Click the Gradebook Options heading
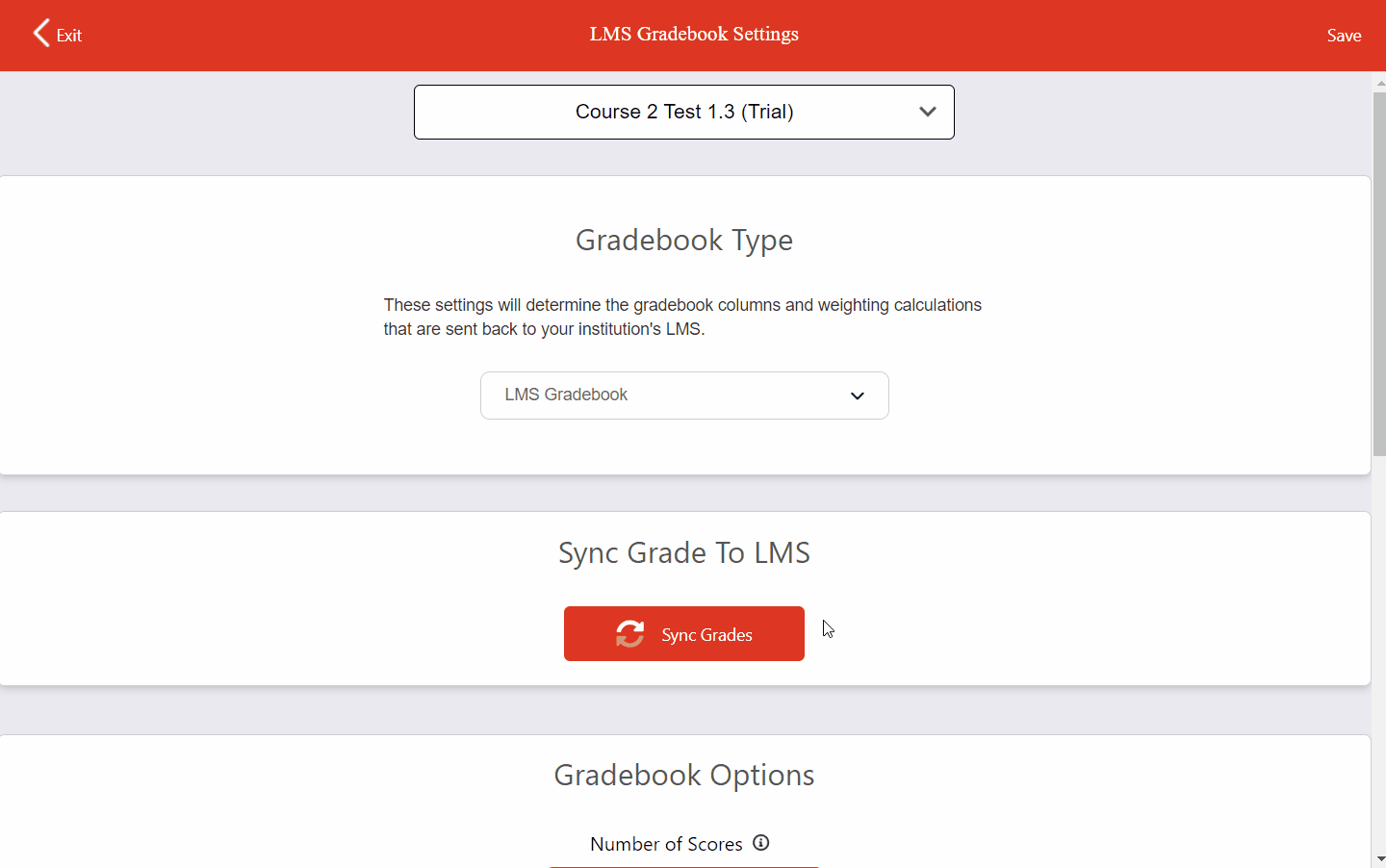Viewport: 1386px width, 868px height. pyautogui.click(x=683, y=776)
